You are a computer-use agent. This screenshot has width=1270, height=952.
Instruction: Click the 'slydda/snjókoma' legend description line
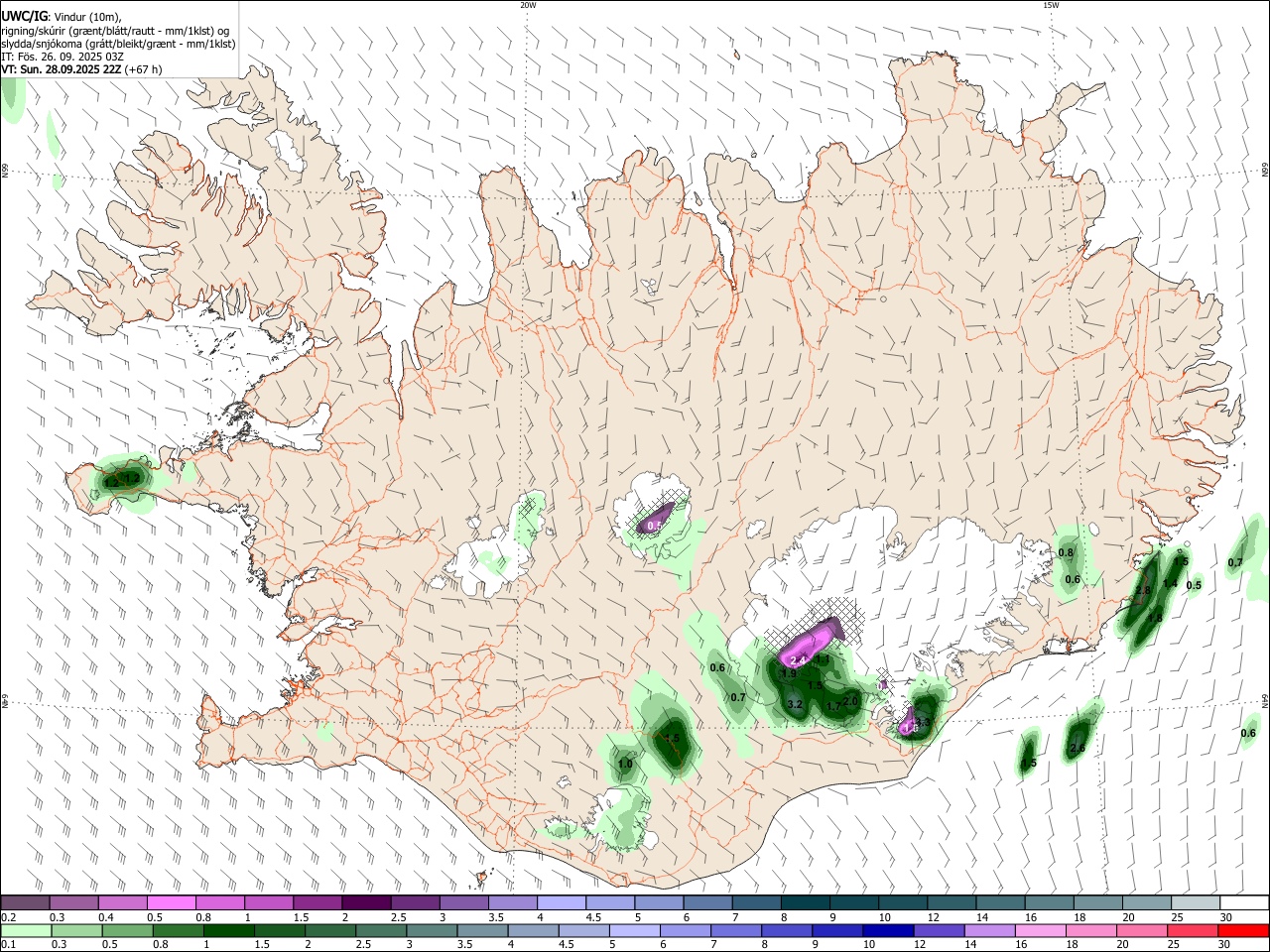[118, 44]
